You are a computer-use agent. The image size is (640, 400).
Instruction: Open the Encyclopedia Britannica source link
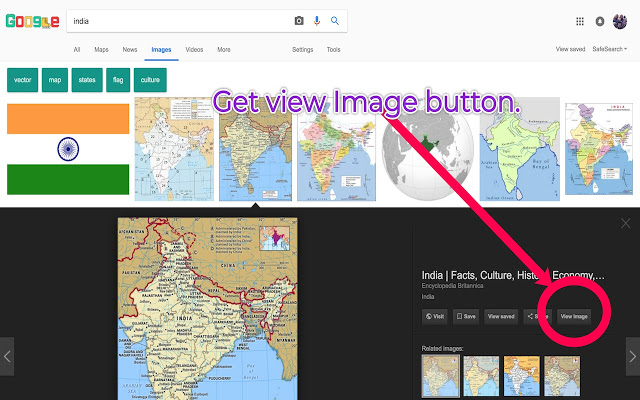click(x=452, y=286)
